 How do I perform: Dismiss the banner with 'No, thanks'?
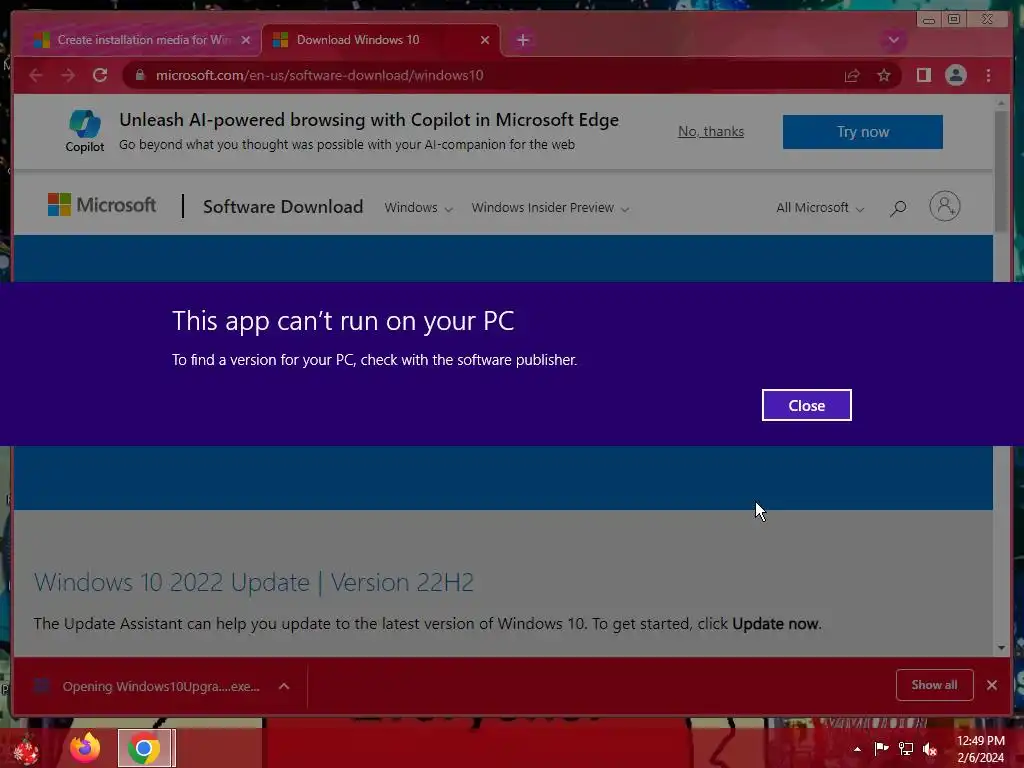711,131
